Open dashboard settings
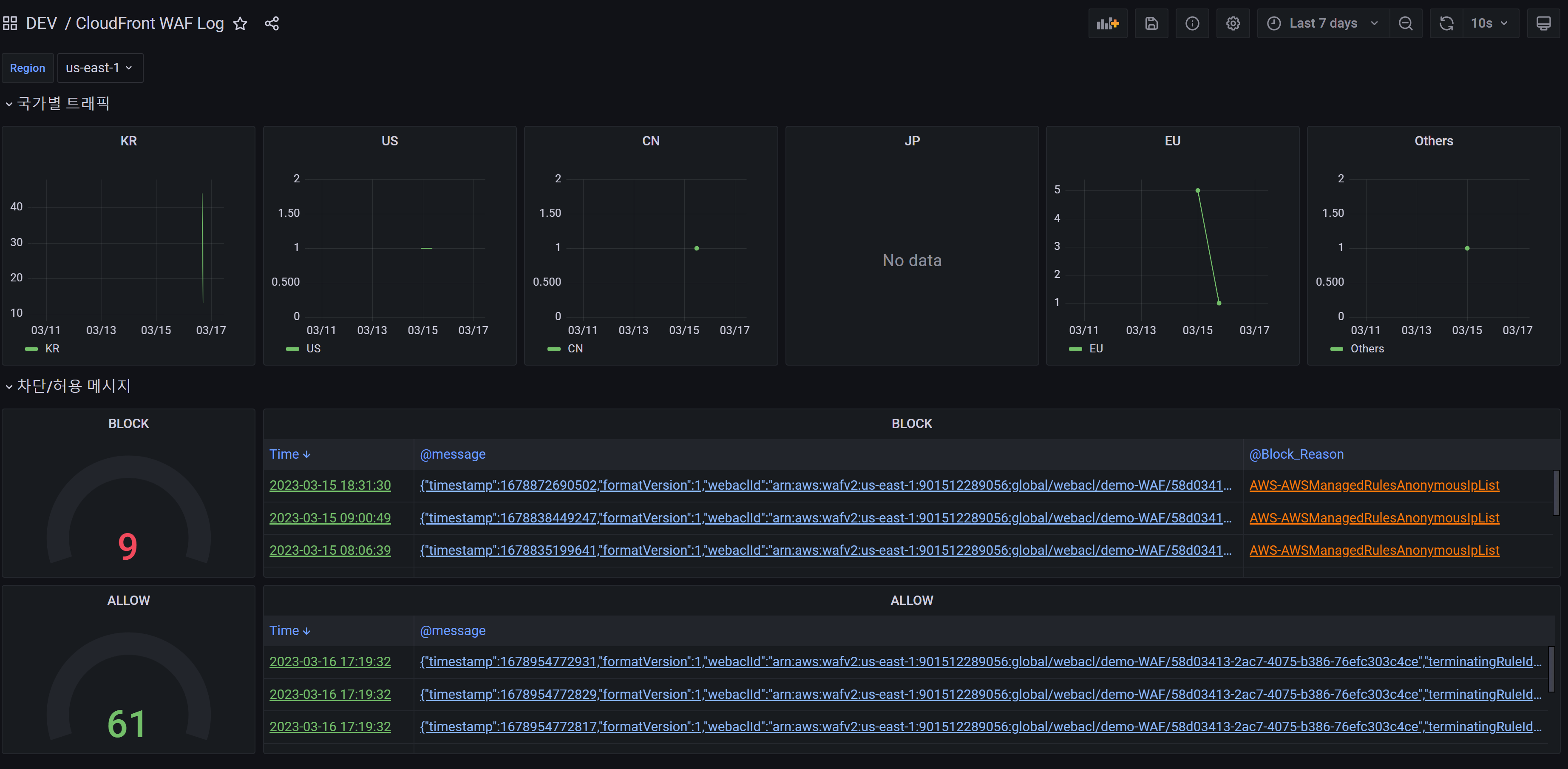The width and height of the screenshot is (1568, 769). pyautogui.click(x=1233, y=23)
